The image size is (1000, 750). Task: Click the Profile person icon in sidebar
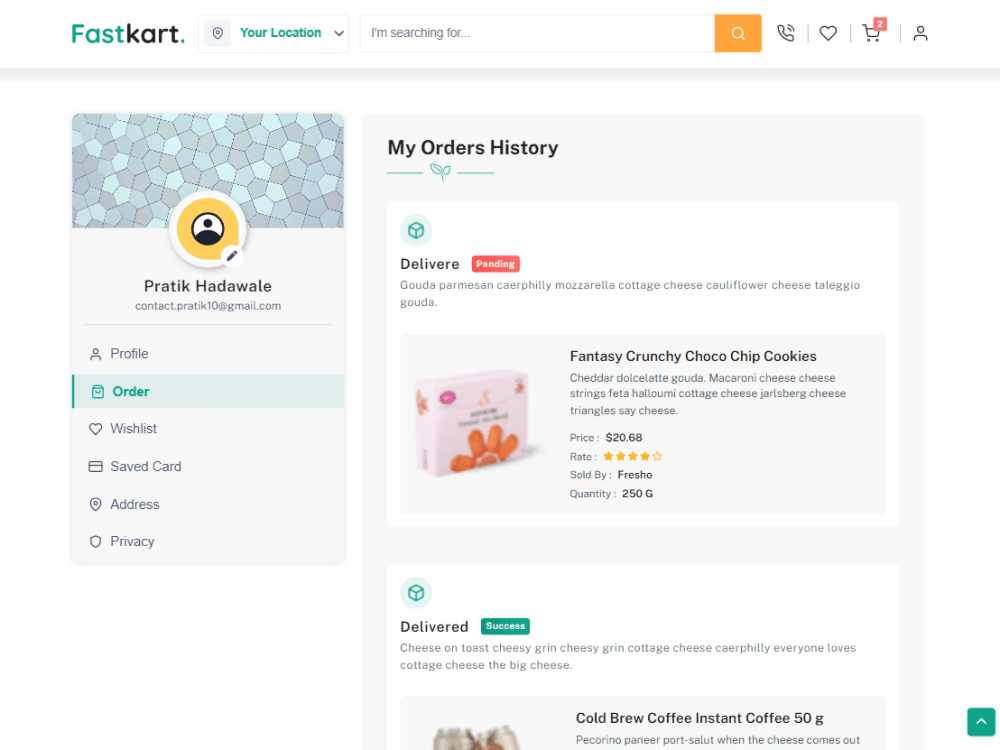point(95,355)
